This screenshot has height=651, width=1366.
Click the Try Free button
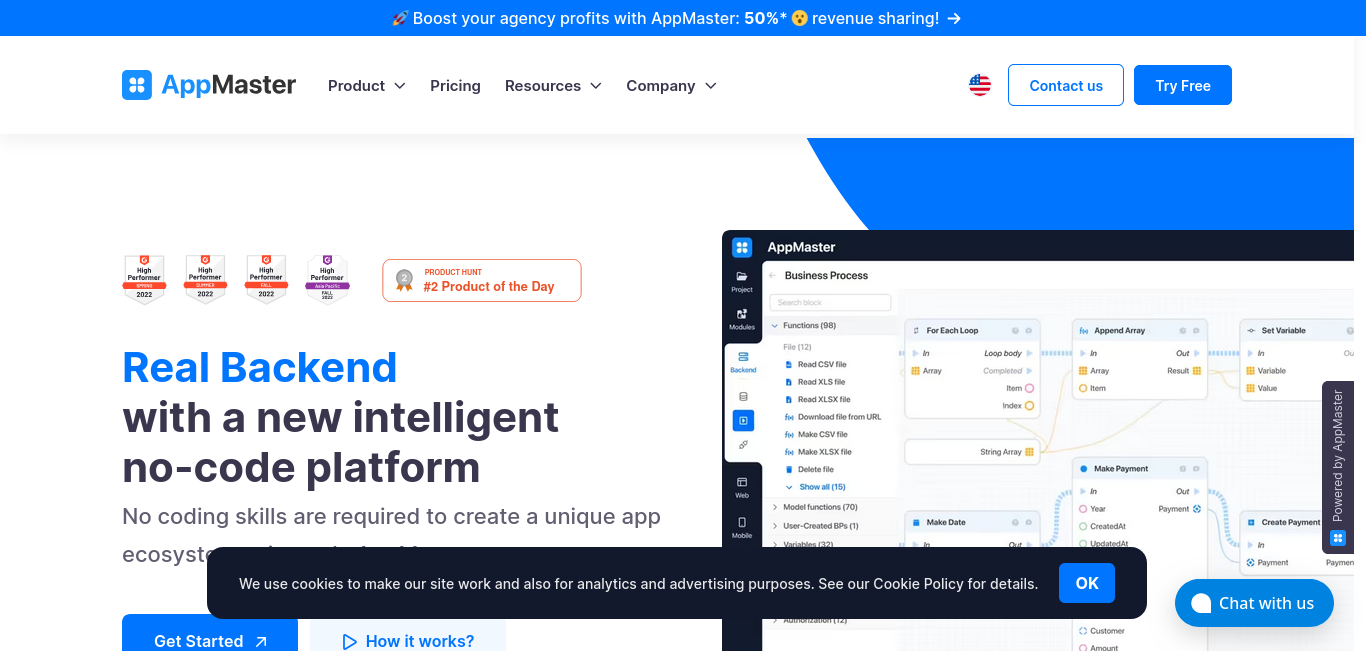tap(1183, 85)
